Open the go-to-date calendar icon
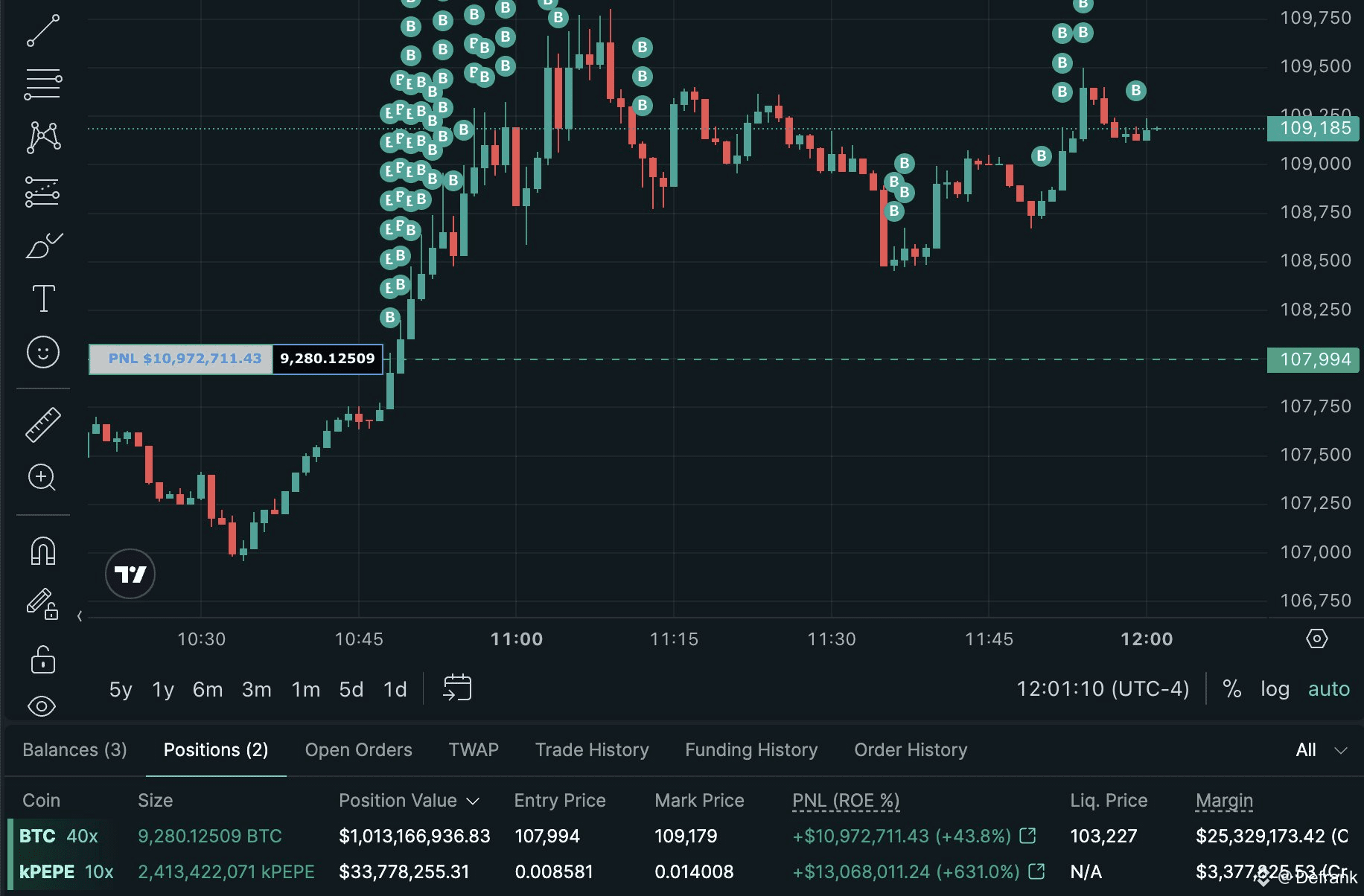Image resolution: width=1364 pixels, height=896 pixels. (457, 688)
